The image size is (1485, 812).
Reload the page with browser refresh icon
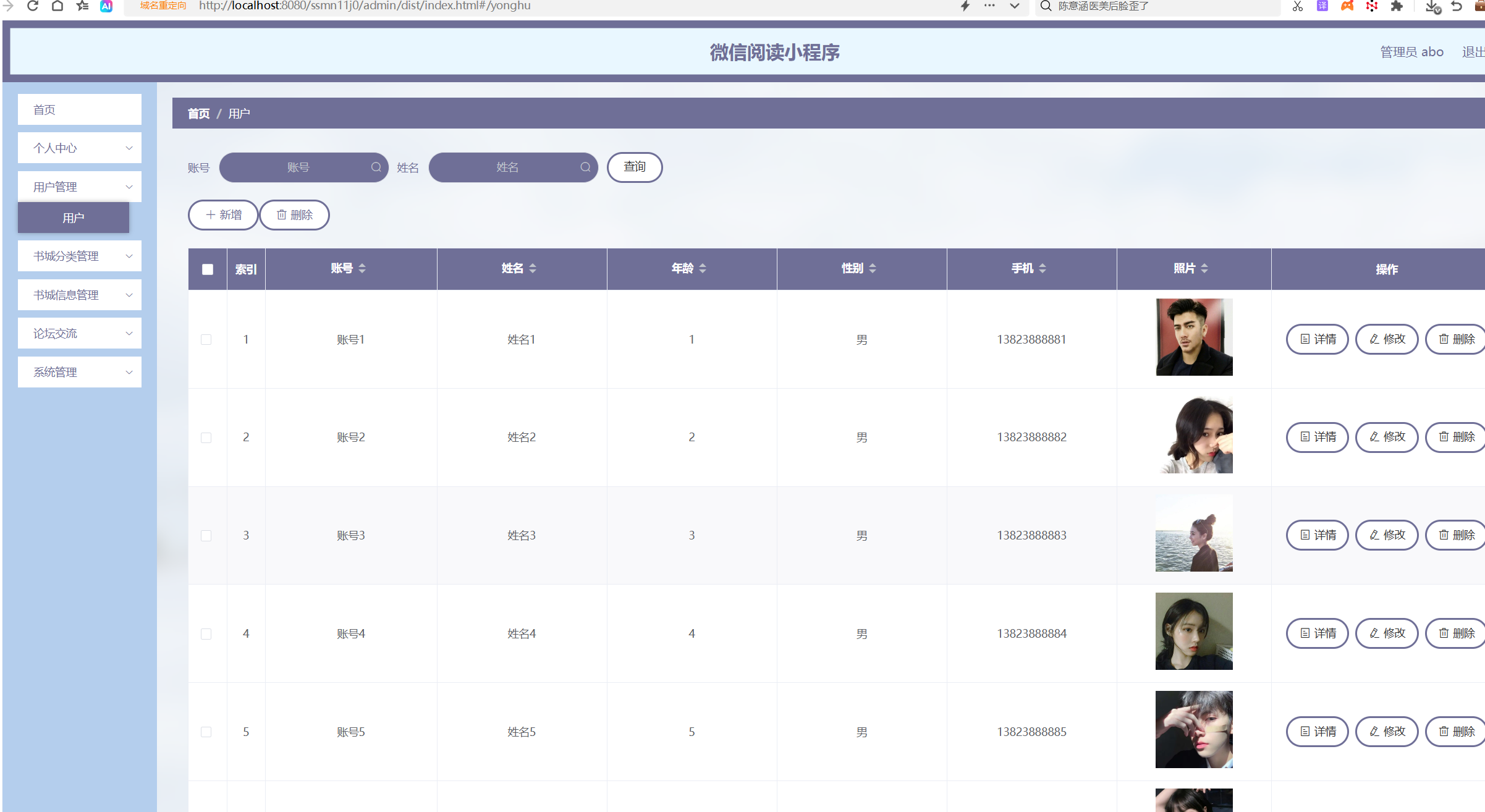tap(33, 6)
